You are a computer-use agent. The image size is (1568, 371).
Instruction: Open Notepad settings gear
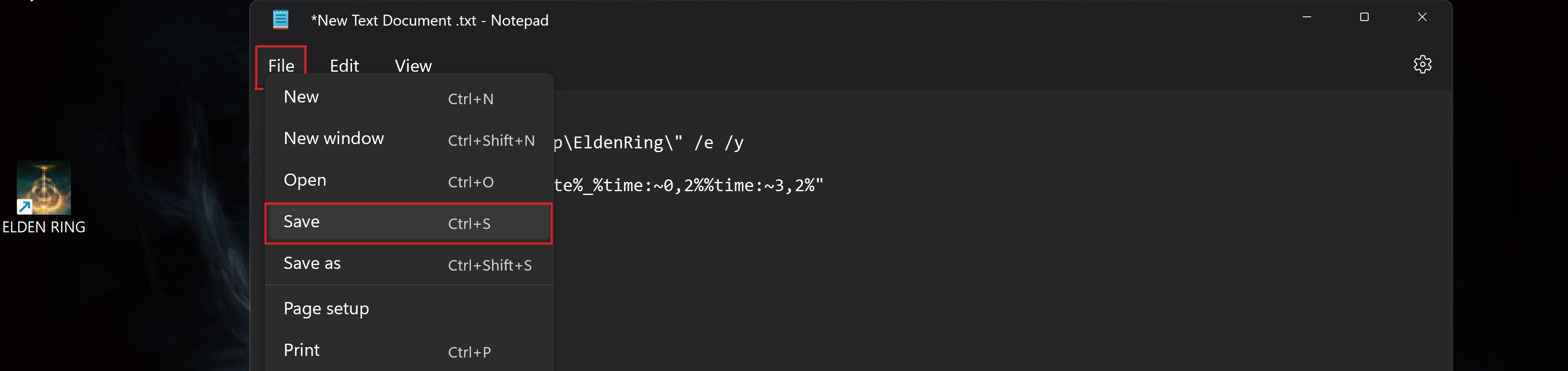[x=1422, y=64]
